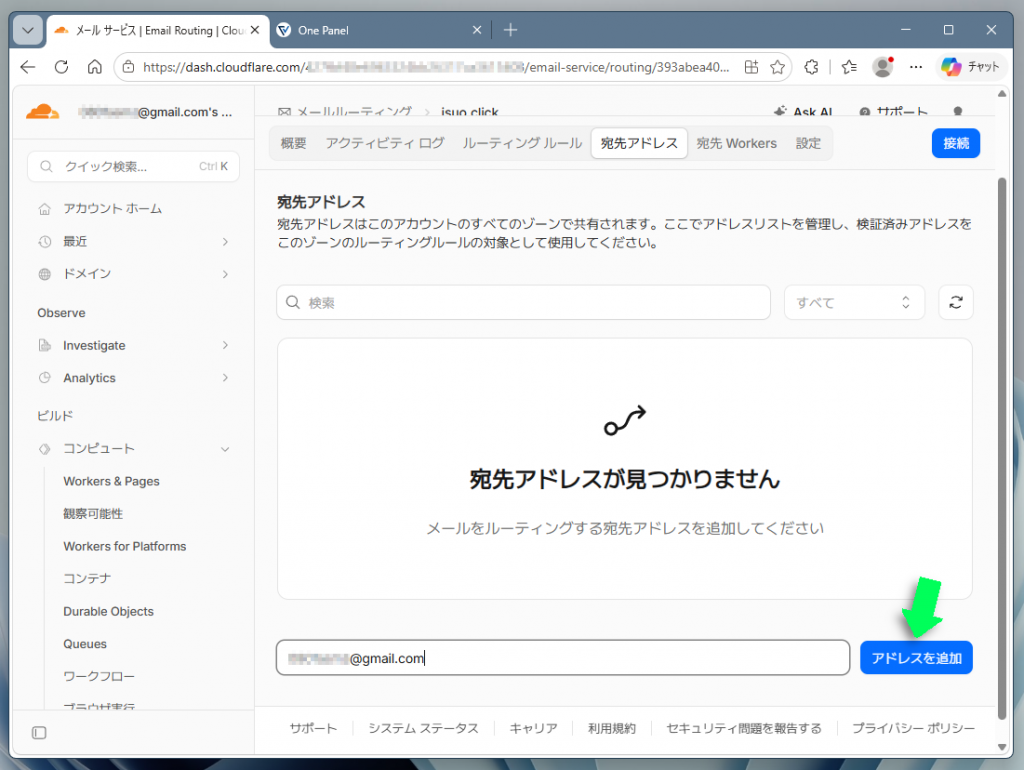This screenshot has height=770, width=1024.
Task: Open the サポート footer link
Action: point(313,728)
